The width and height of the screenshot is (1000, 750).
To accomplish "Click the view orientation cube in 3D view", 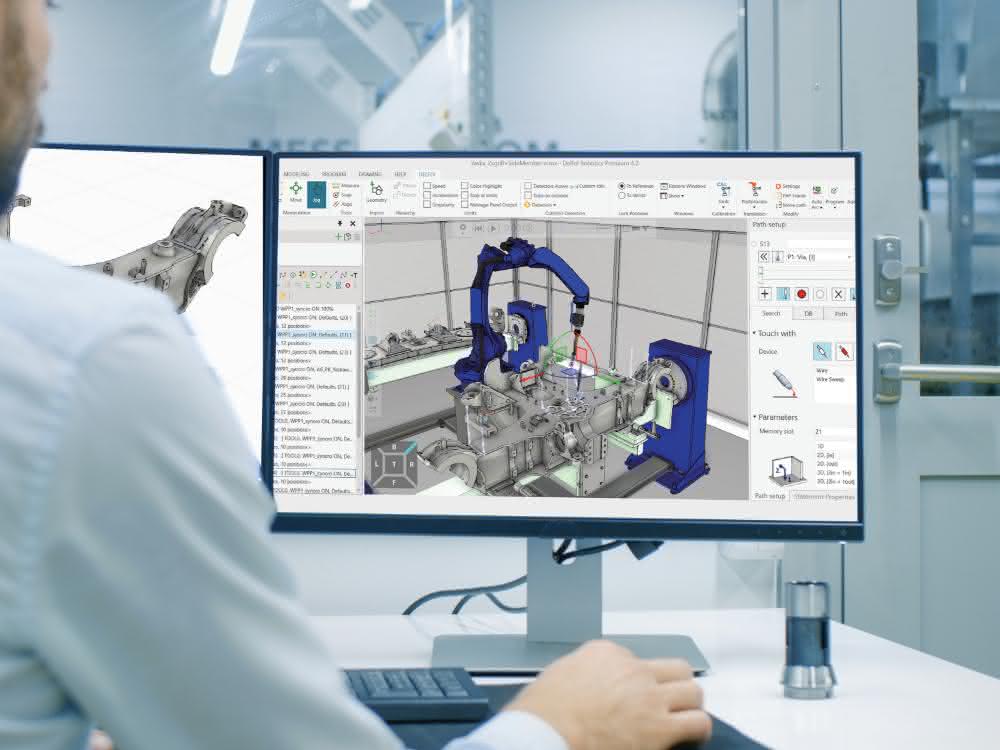I will pyautogui.click(x=394, y=464).
